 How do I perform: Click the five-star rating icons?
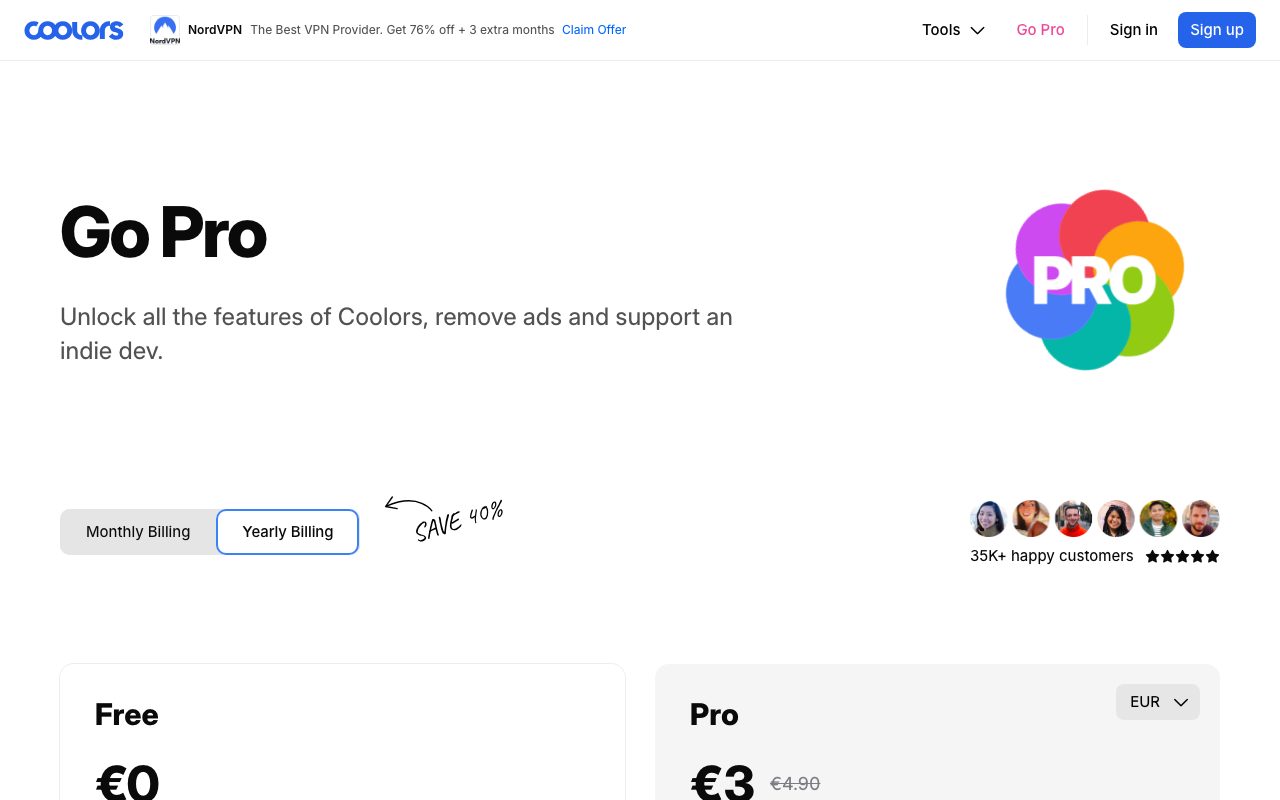point(1182,557)
